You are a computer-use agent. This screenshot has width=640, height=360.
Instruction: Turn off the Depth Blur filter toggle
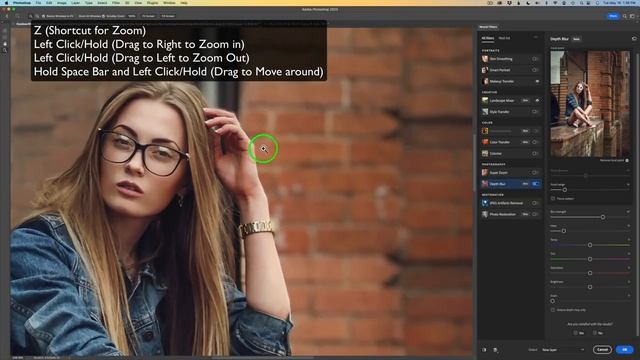coord(536,184)
